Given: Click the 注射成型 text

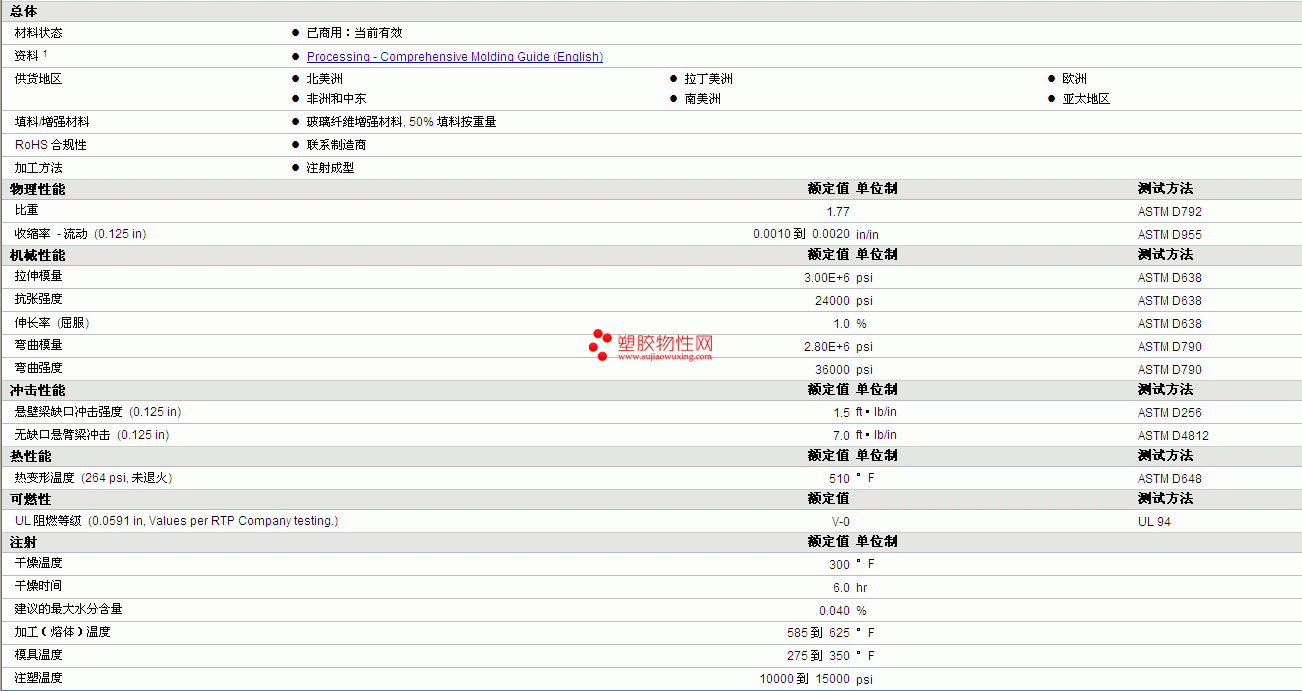Looking at the screenshot, I should point(331,168).
